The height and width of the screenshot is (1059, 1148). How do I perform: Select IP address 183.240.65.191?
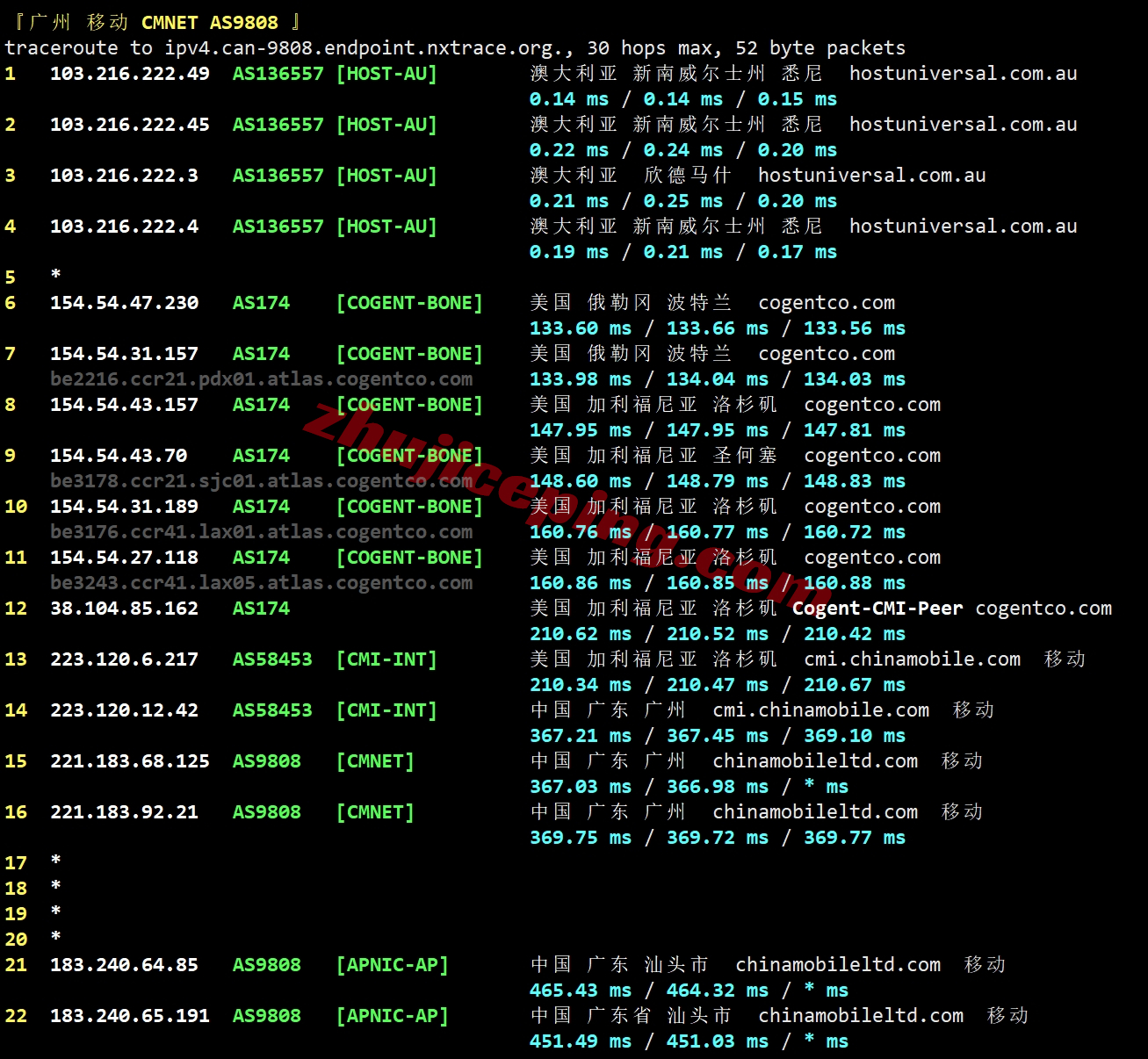[130, 1016]
